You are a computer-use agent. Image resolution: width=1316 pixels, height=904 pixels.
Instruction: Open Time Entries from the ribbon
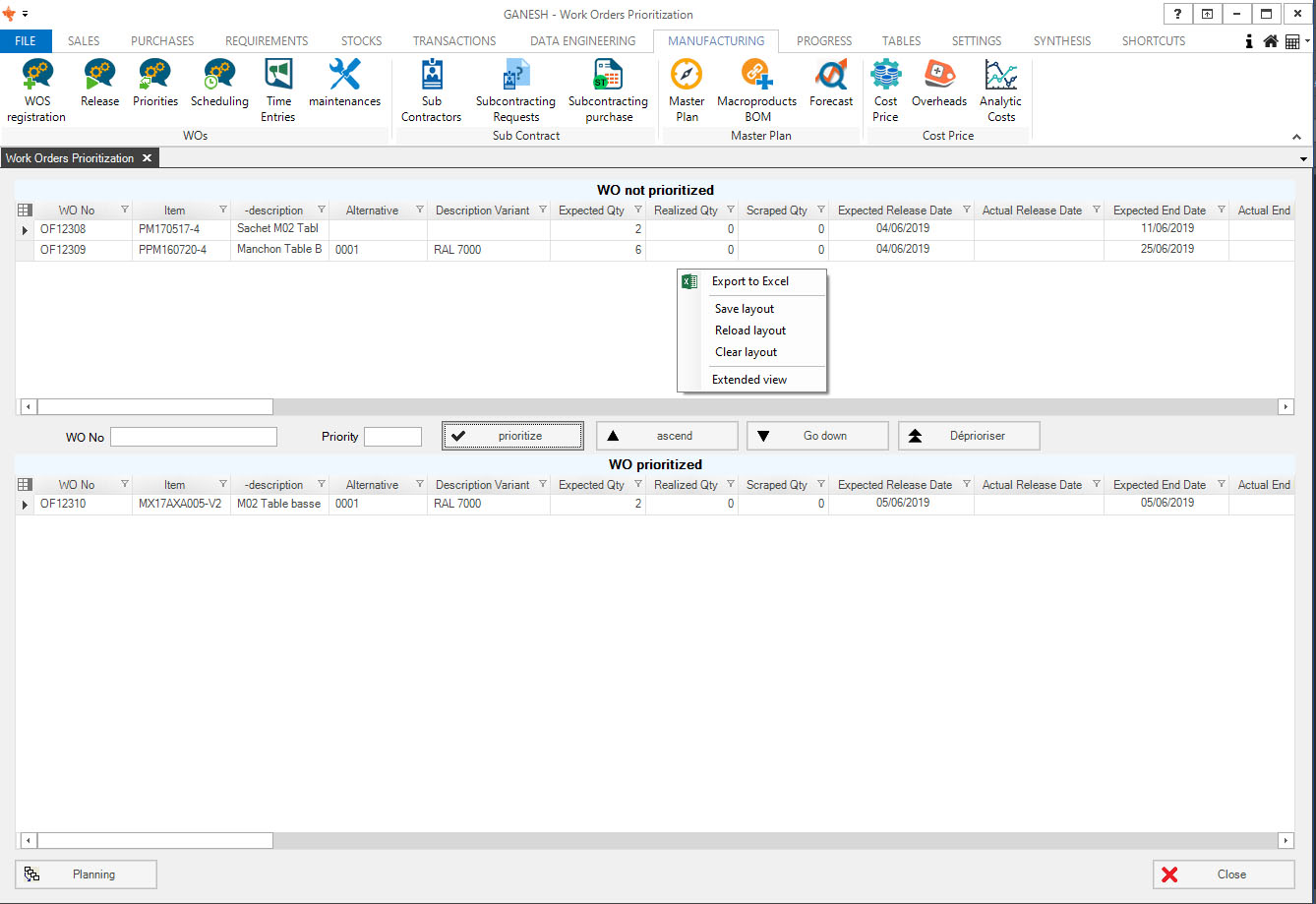point(278,90)
